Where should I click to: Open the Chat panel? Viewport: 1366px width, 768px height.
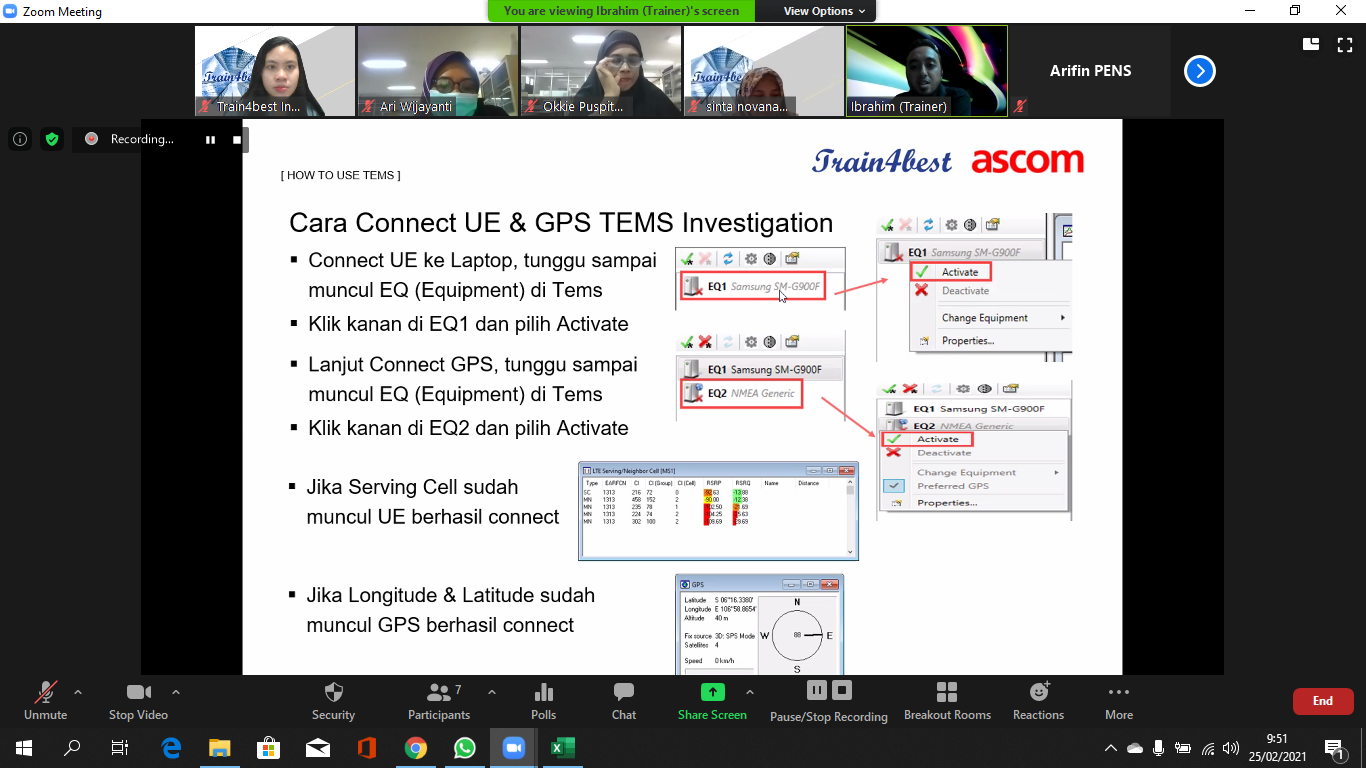tap(624, 692)
